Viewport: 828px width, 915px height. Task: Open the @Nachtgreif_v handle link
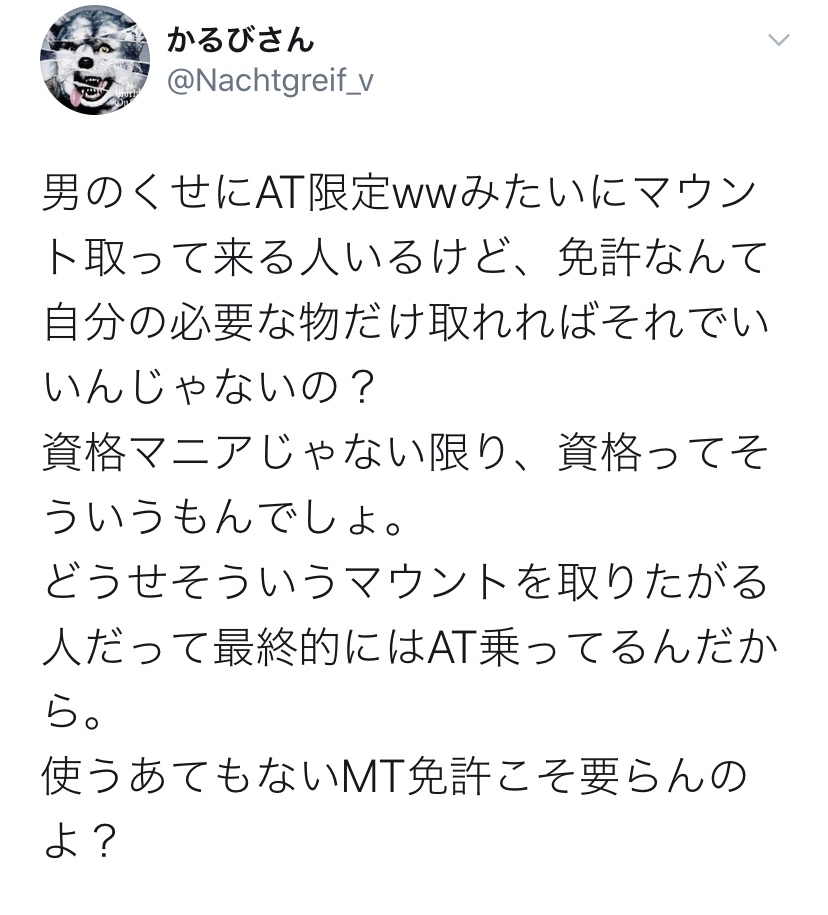click(x=270, y=81)
